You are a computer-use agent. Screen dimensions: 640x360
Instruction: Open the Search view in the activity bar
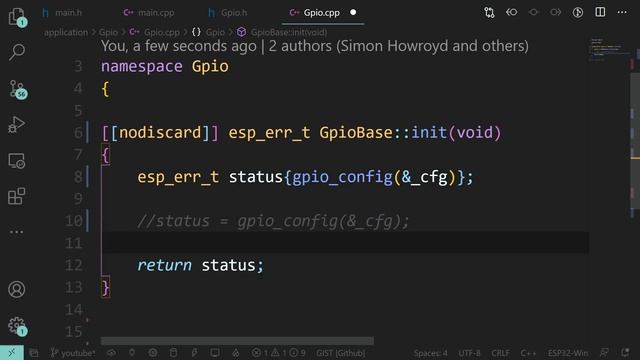click(17, 52)
